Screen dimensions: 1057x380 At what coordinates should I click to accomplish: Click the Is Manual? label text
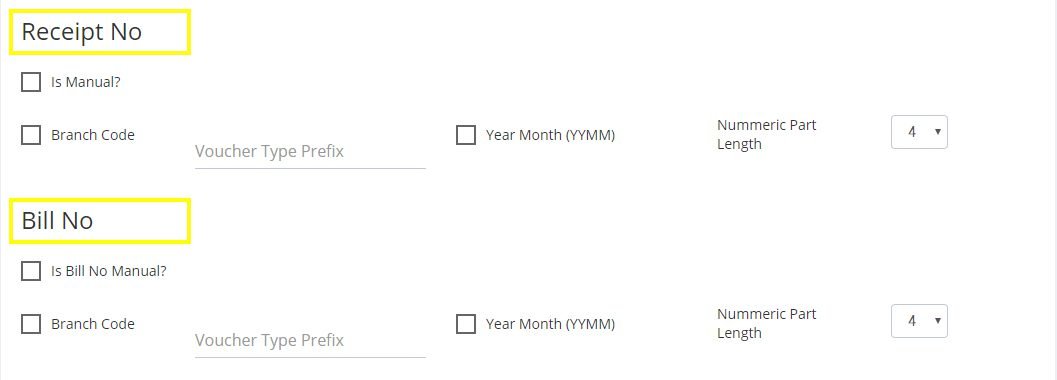click(86, 83)
